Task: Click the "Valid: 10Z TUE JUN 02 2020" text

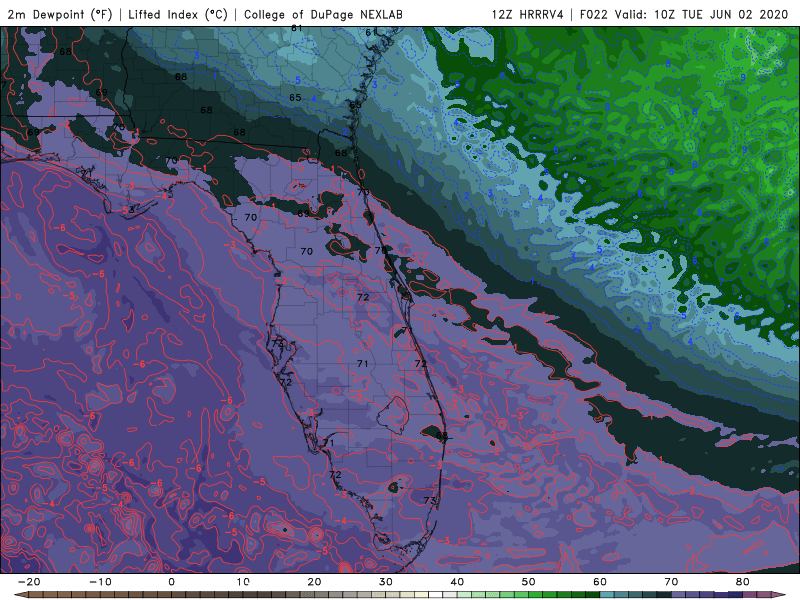Action: click(702, 14)
